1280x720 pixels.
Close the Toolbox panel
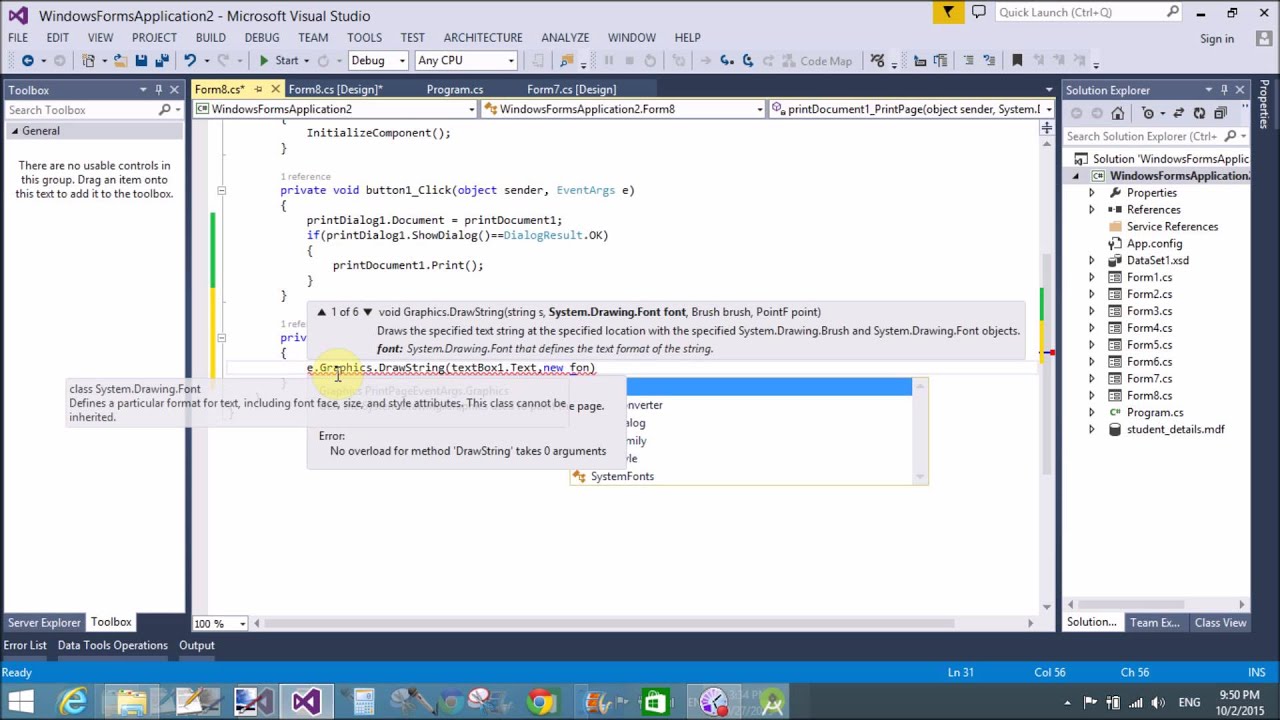tap(174, 90)
